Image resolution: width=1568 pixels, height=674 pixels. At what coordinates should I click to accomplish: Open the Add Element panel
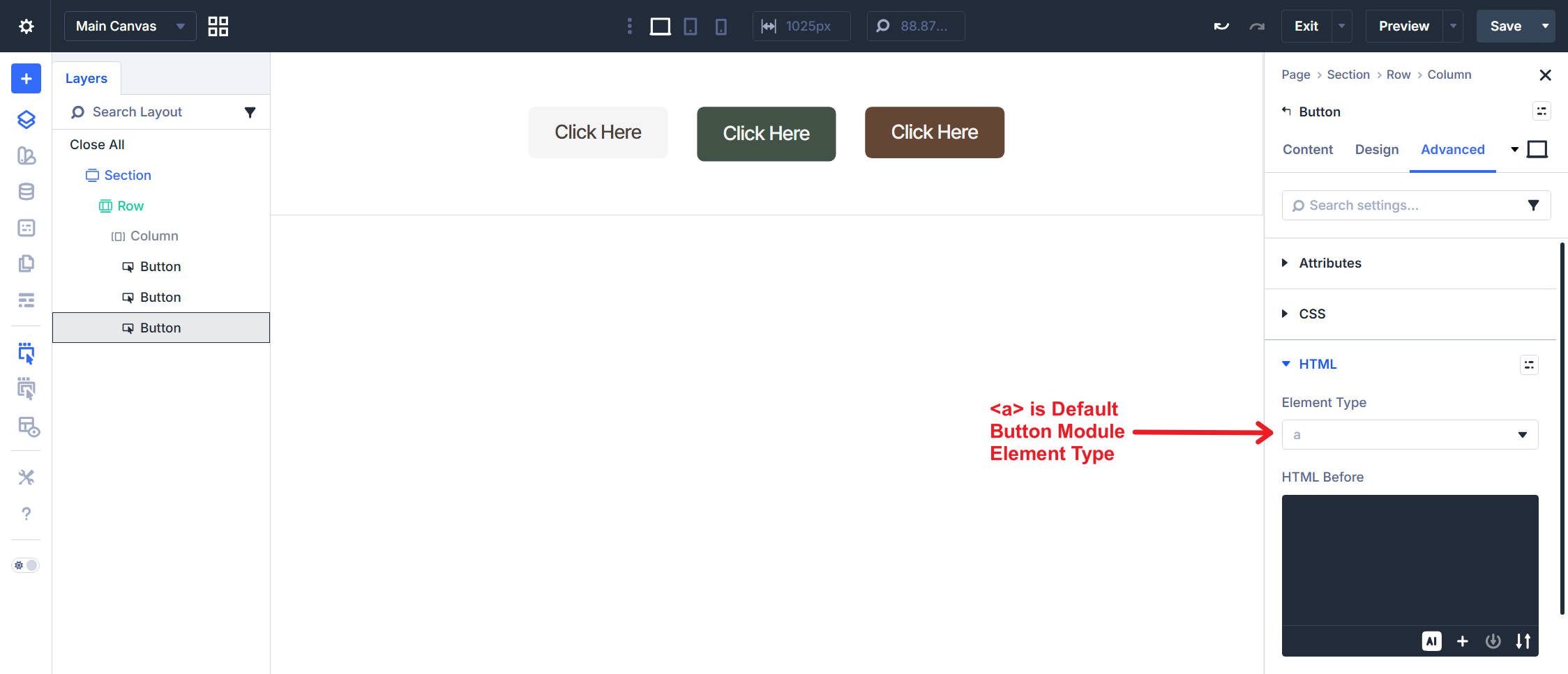coord(25,78)
